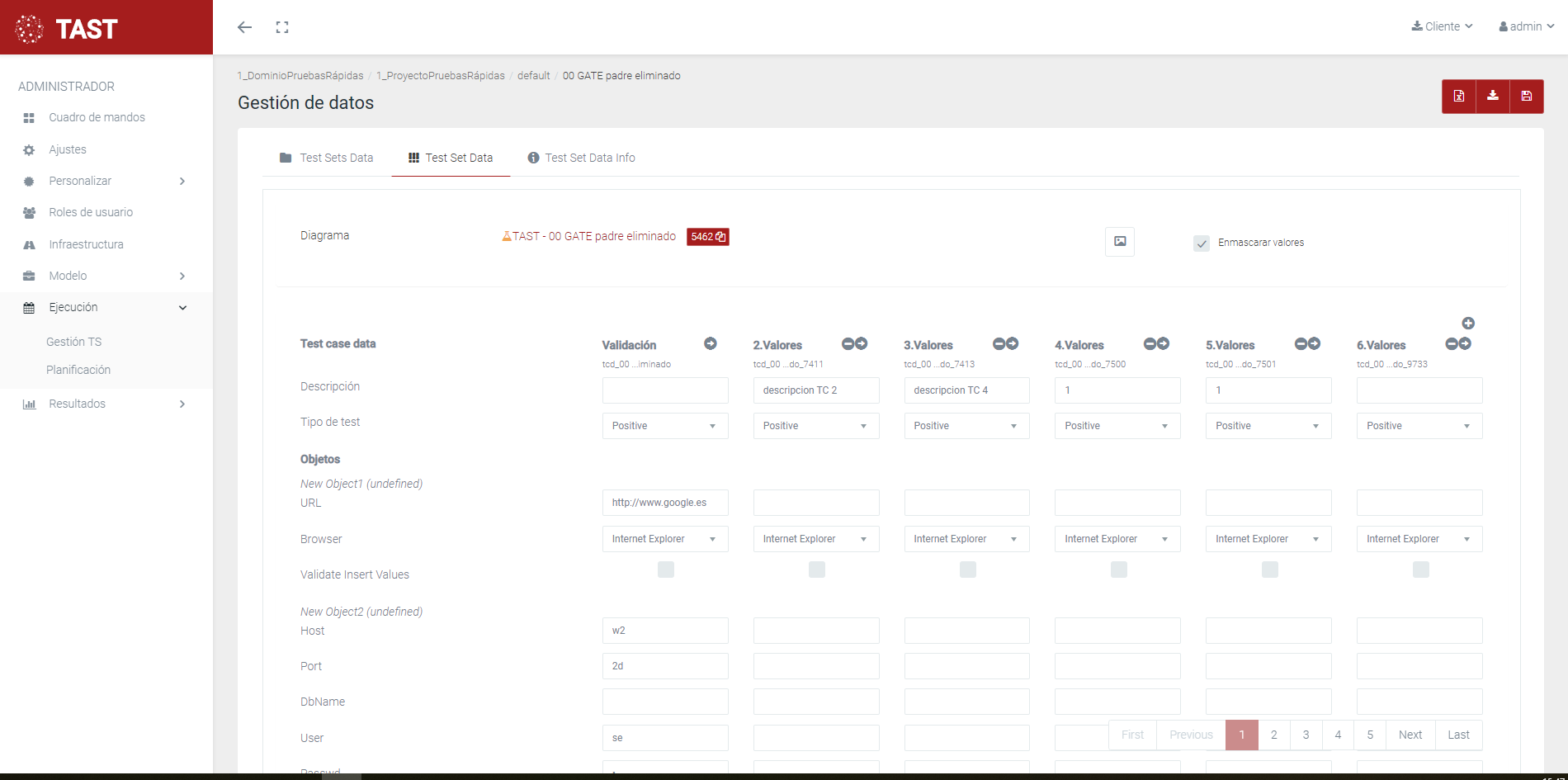Remove 2.Valores column with minus icon
This screenshot has width=1568, height=780.
(848, 343)
